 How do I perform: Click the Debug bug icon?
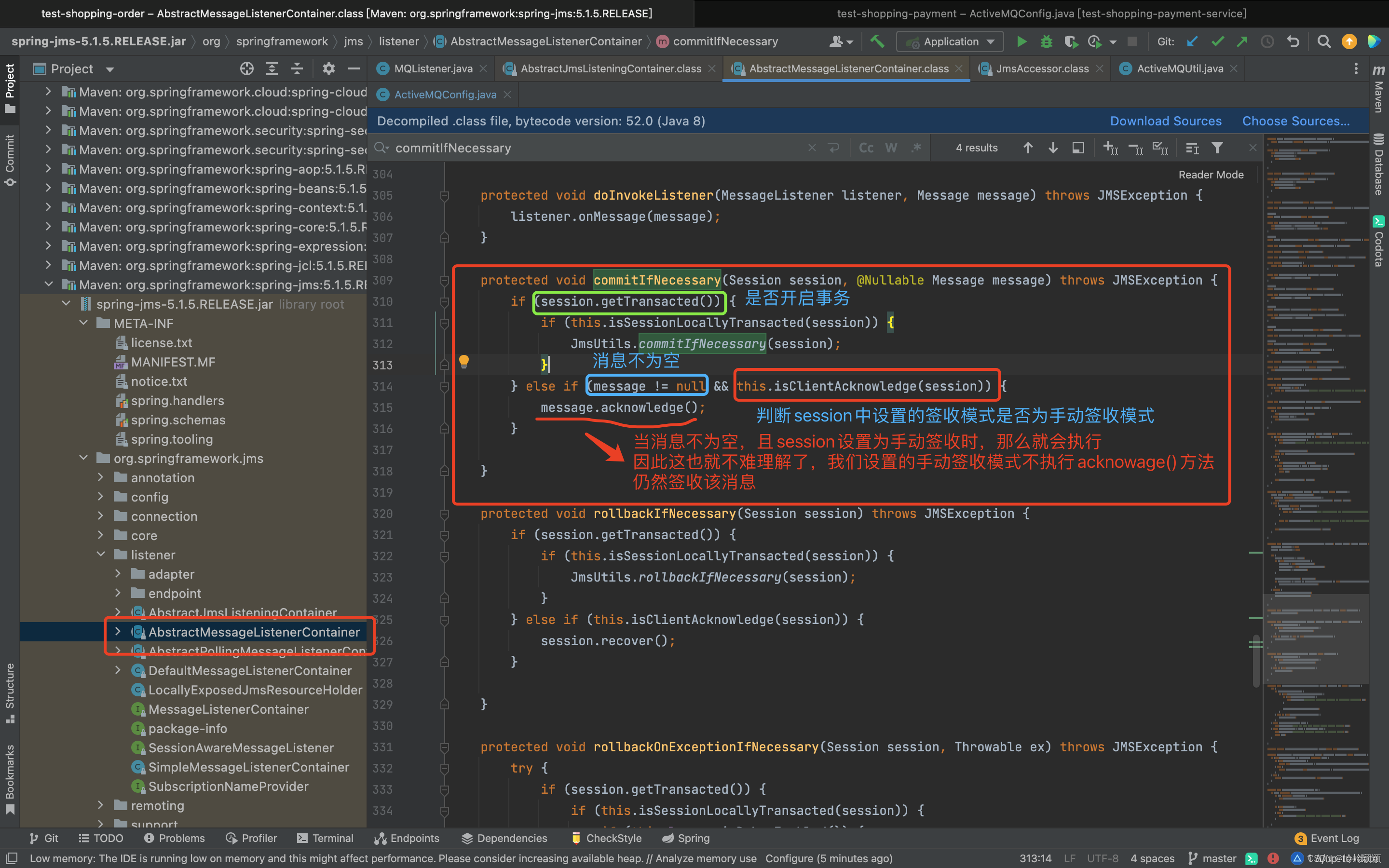pyautogui.click(x=1047, y=41)
